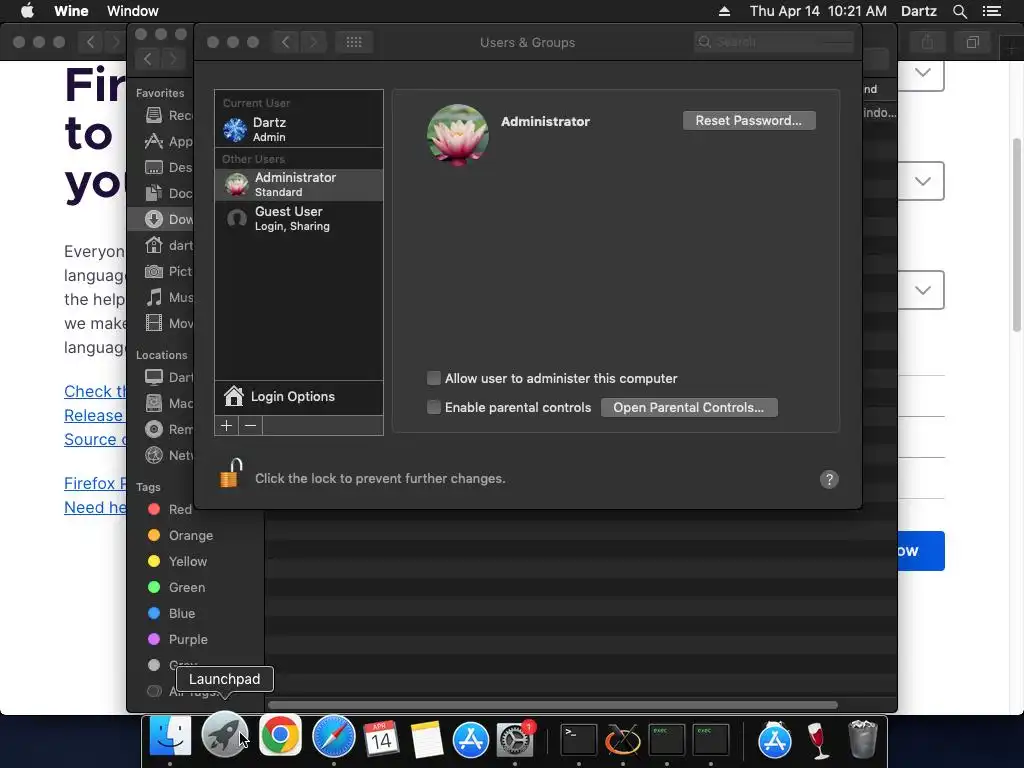1024x768 pixels.
Task: Expand the second dropdown on Firefox page
Action: (921, 181)
